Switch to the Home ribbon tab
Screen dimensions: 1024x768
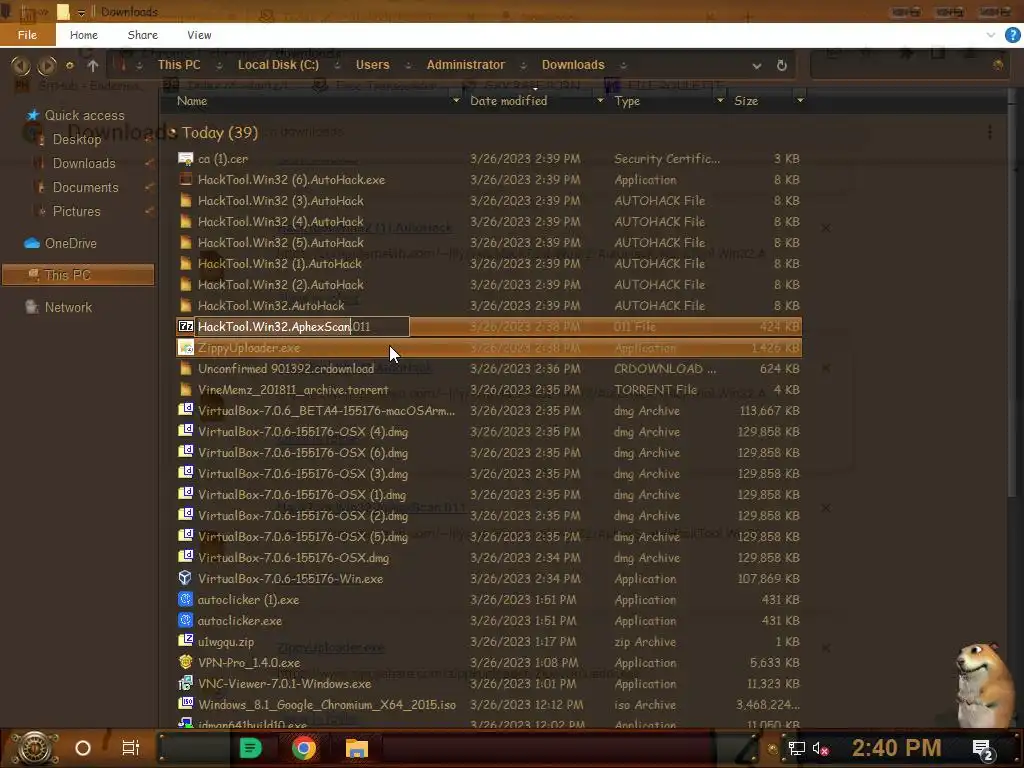pos(84,35)
